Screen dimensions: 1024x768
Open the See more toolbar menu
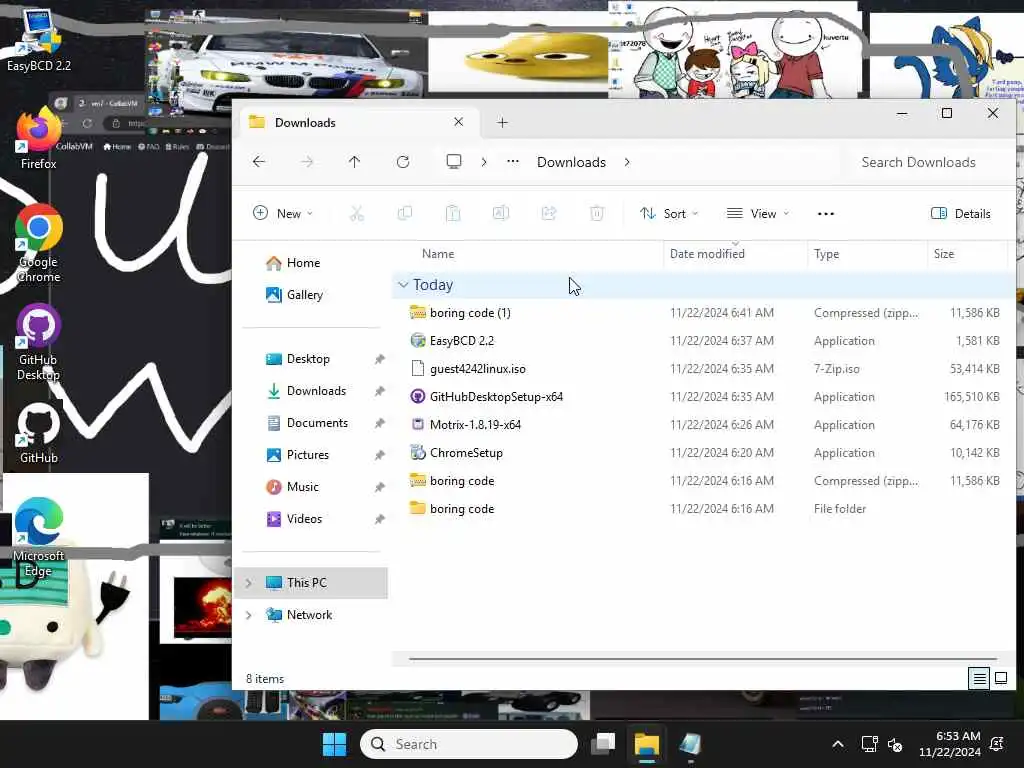point(825,214)
